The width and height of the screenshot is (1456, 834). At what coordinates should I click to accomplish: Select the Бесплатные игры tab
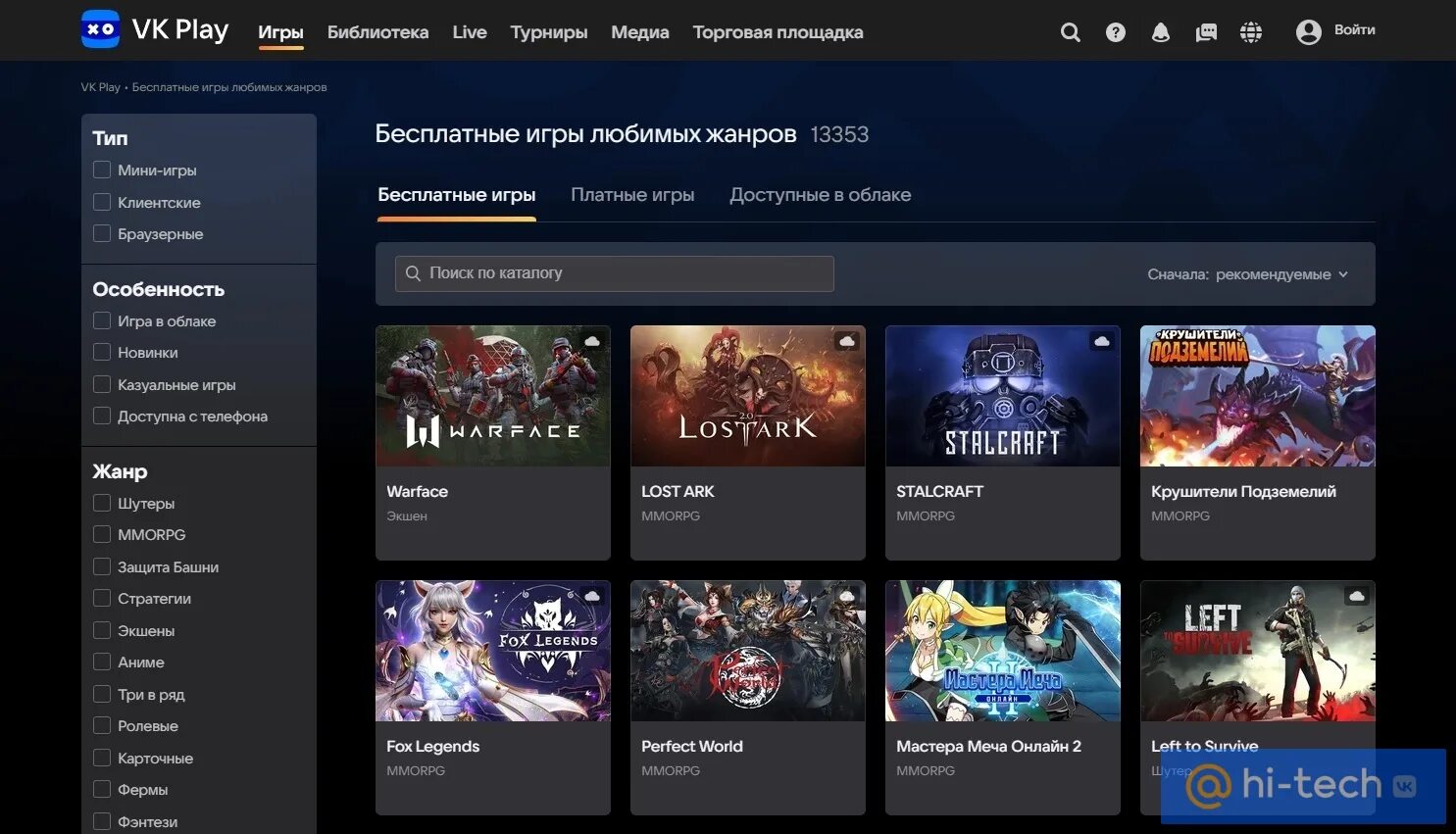(x=457, y=195)
